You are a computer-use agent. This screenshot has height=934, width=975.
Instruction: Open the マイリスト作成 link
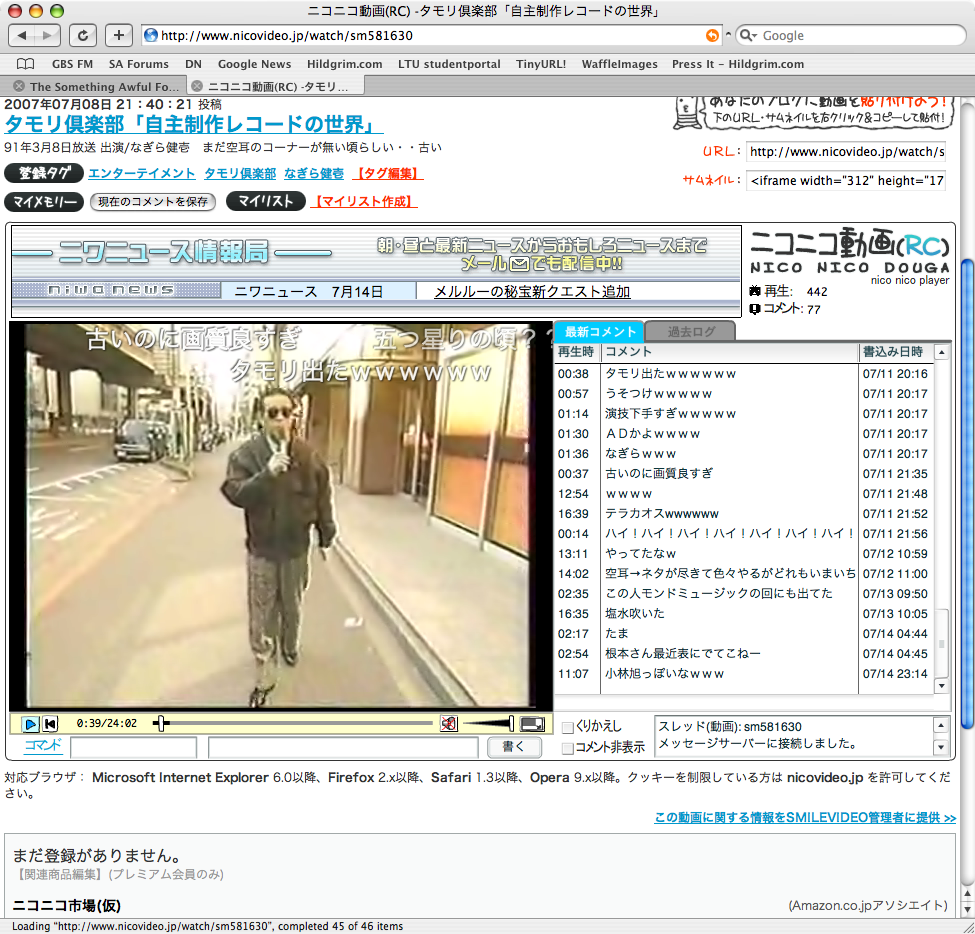[365, 201]
